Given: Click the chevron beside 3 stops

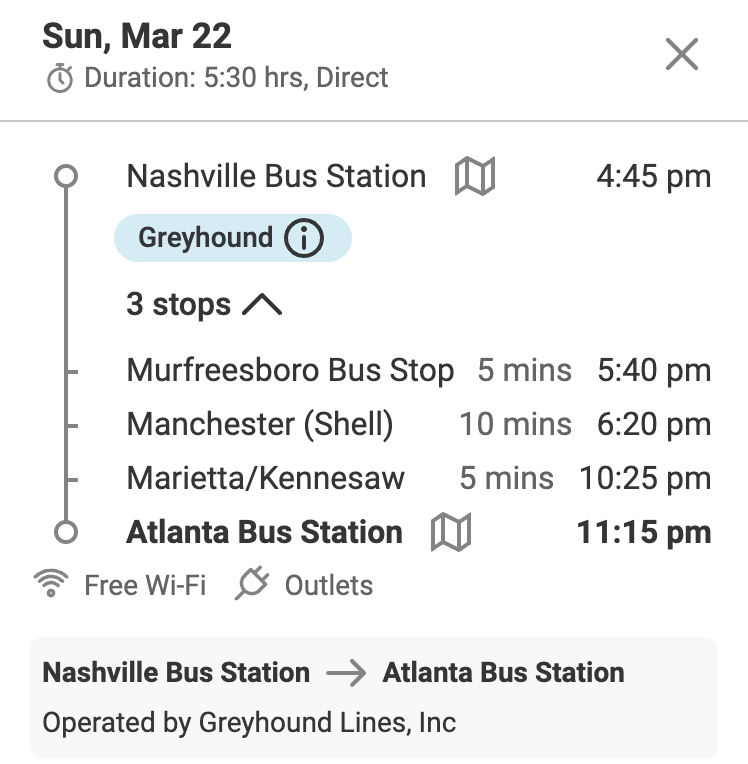Looking at the screenshot, I should (262, 305).
